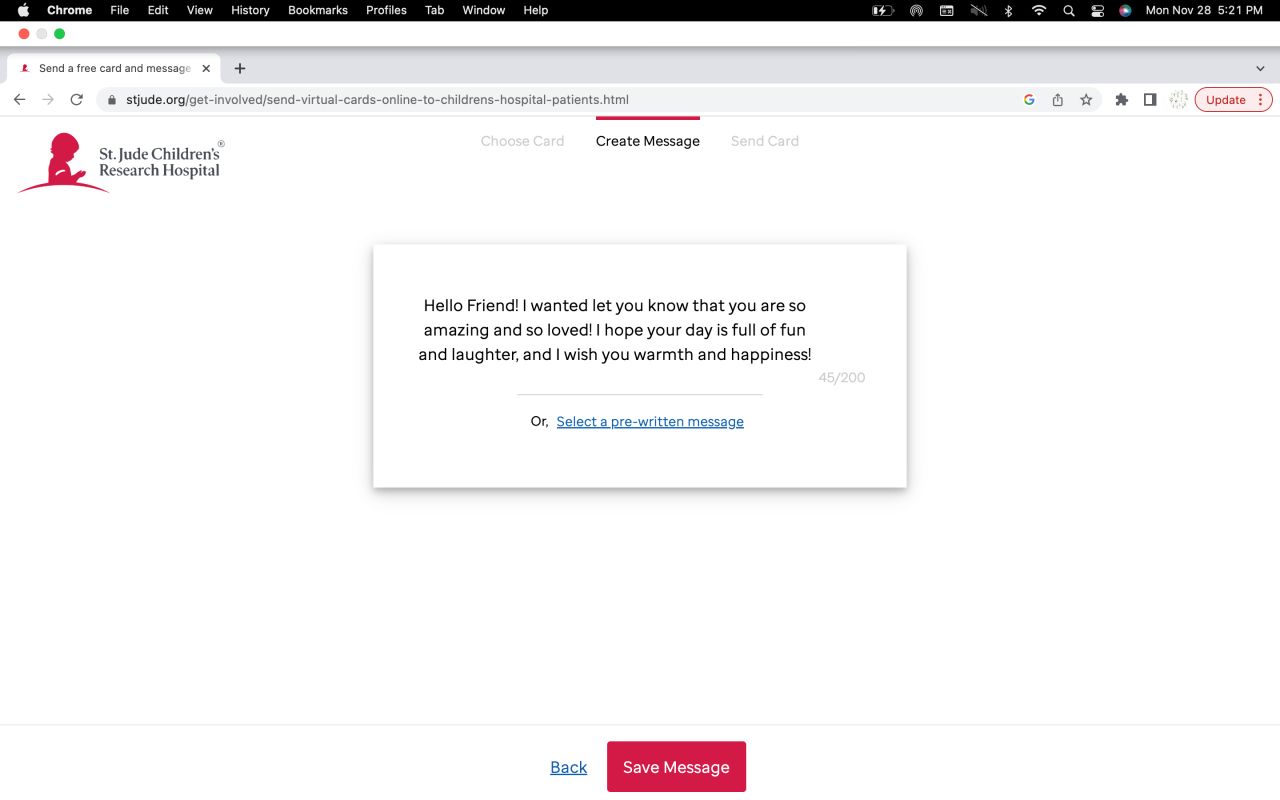Select the Create Message step
This screenshot has height=800, width=1280.
[x=648, y=141]
